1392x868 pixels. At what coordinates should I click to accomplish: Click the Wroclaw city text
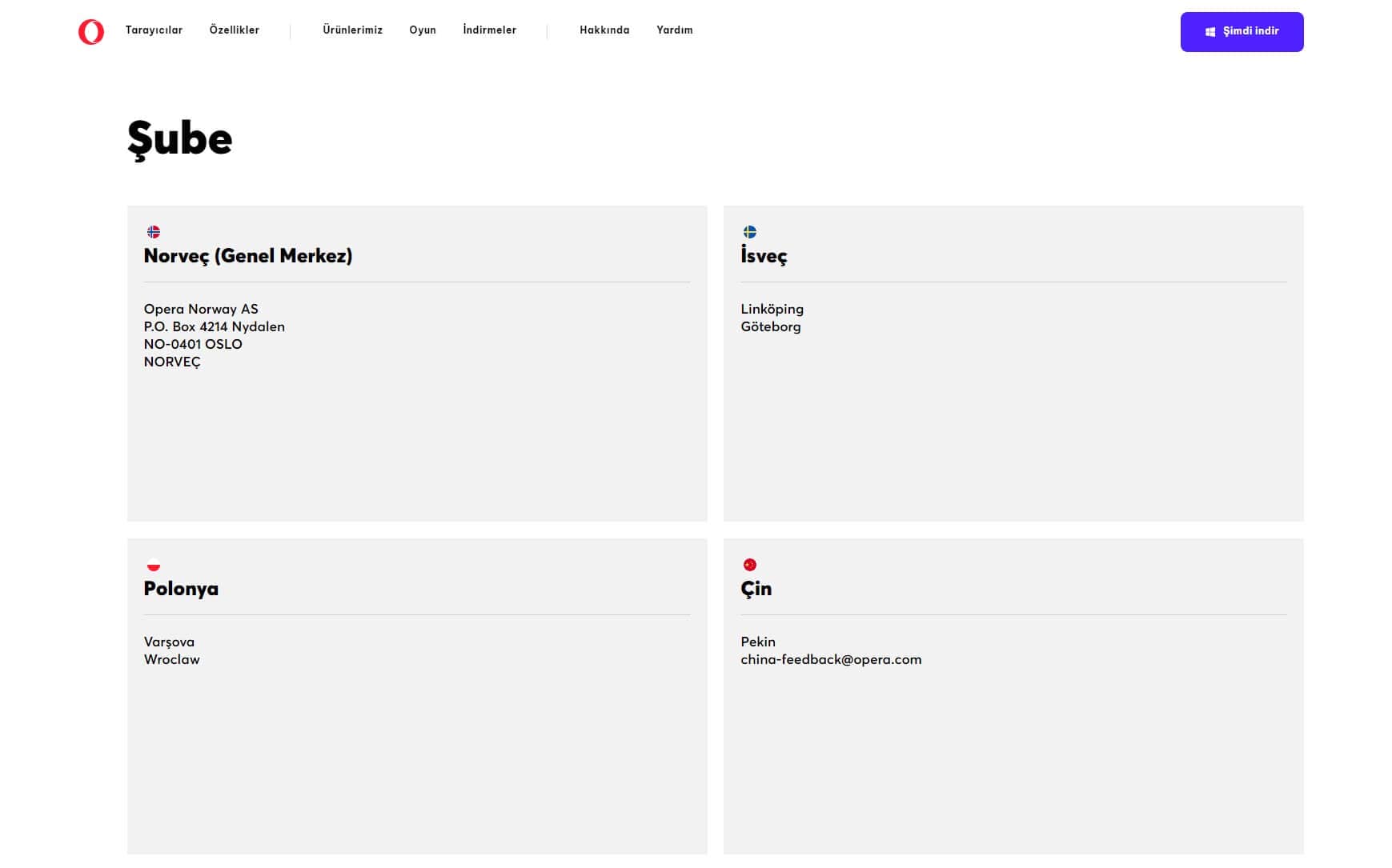tap(172, 659)
